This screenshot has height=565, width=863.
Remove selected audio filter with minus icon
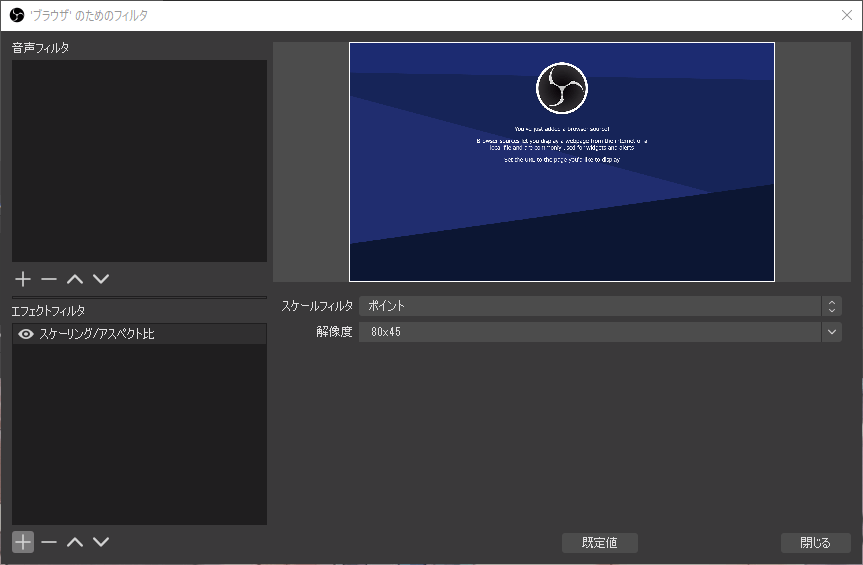pyautogui.click(x=49, y=279)
